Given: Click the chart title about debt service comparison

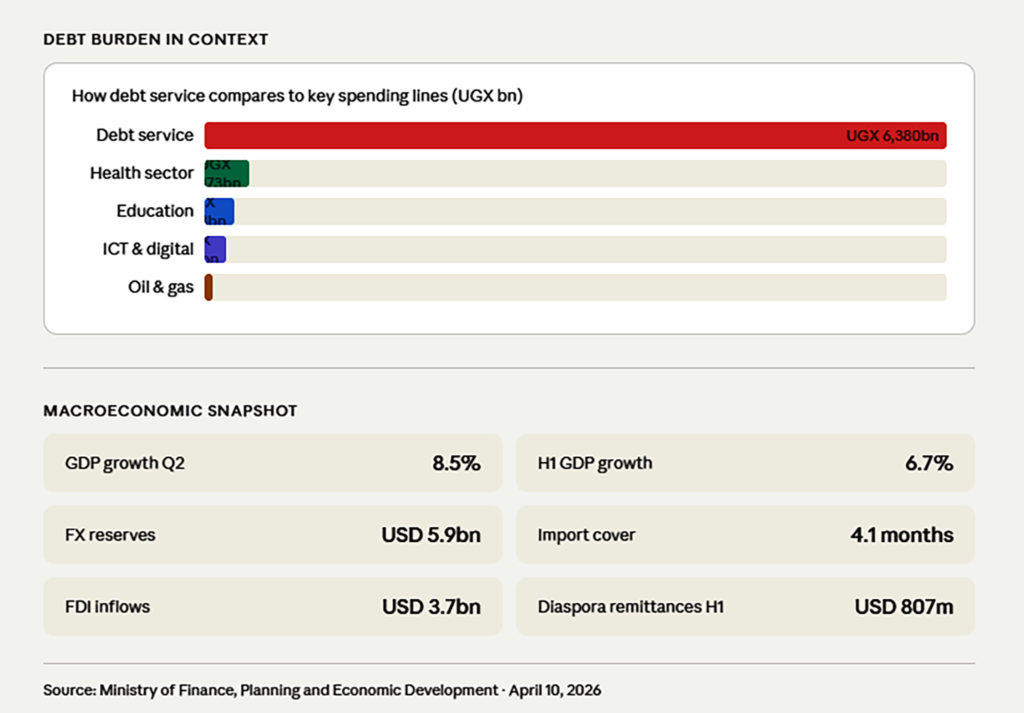Looking at the screenshot, I should click(297, 97).
